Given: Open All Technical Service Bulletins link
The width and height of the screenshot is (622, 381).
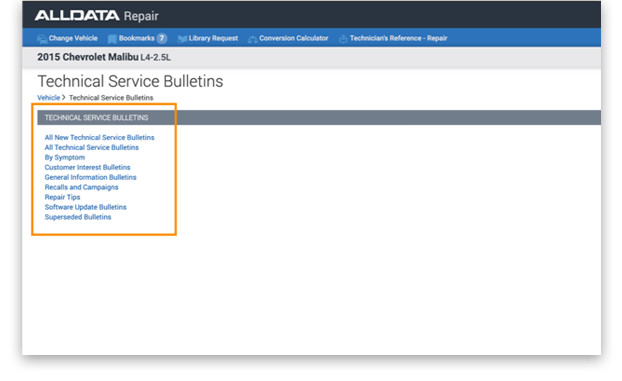Looking at the screenshot, I should (92, 147).
